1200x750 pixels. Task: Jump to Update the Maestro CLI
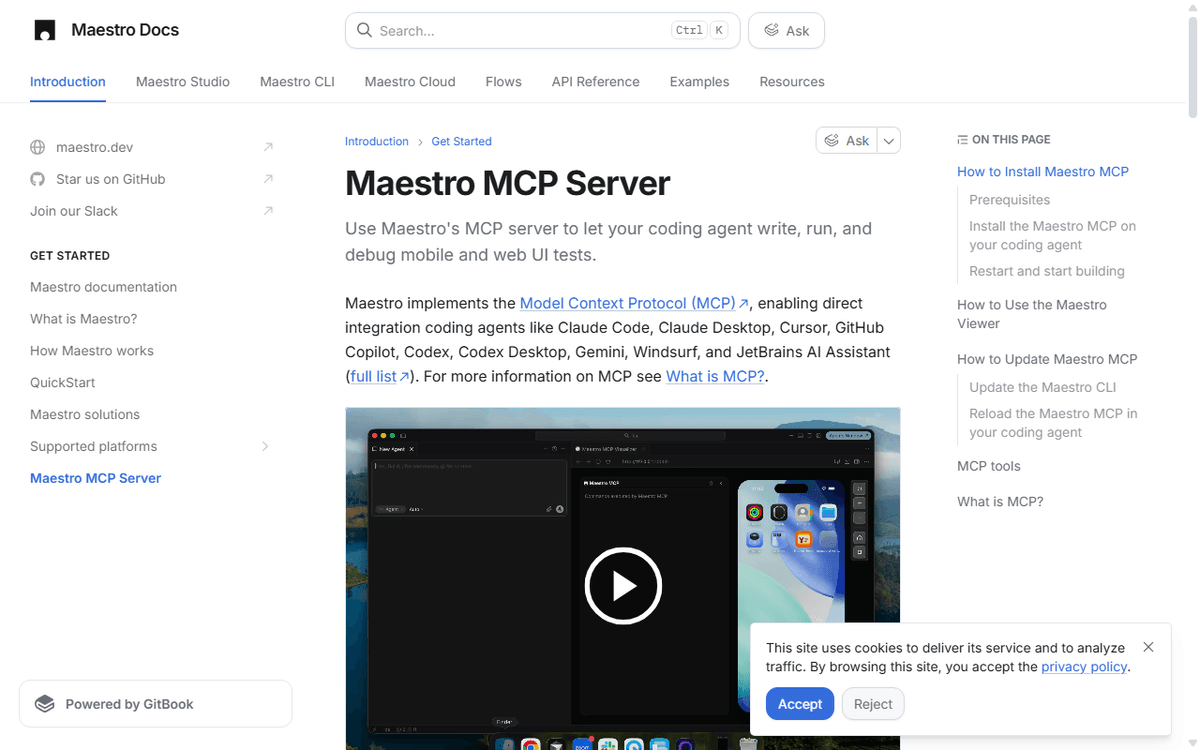1042,387
